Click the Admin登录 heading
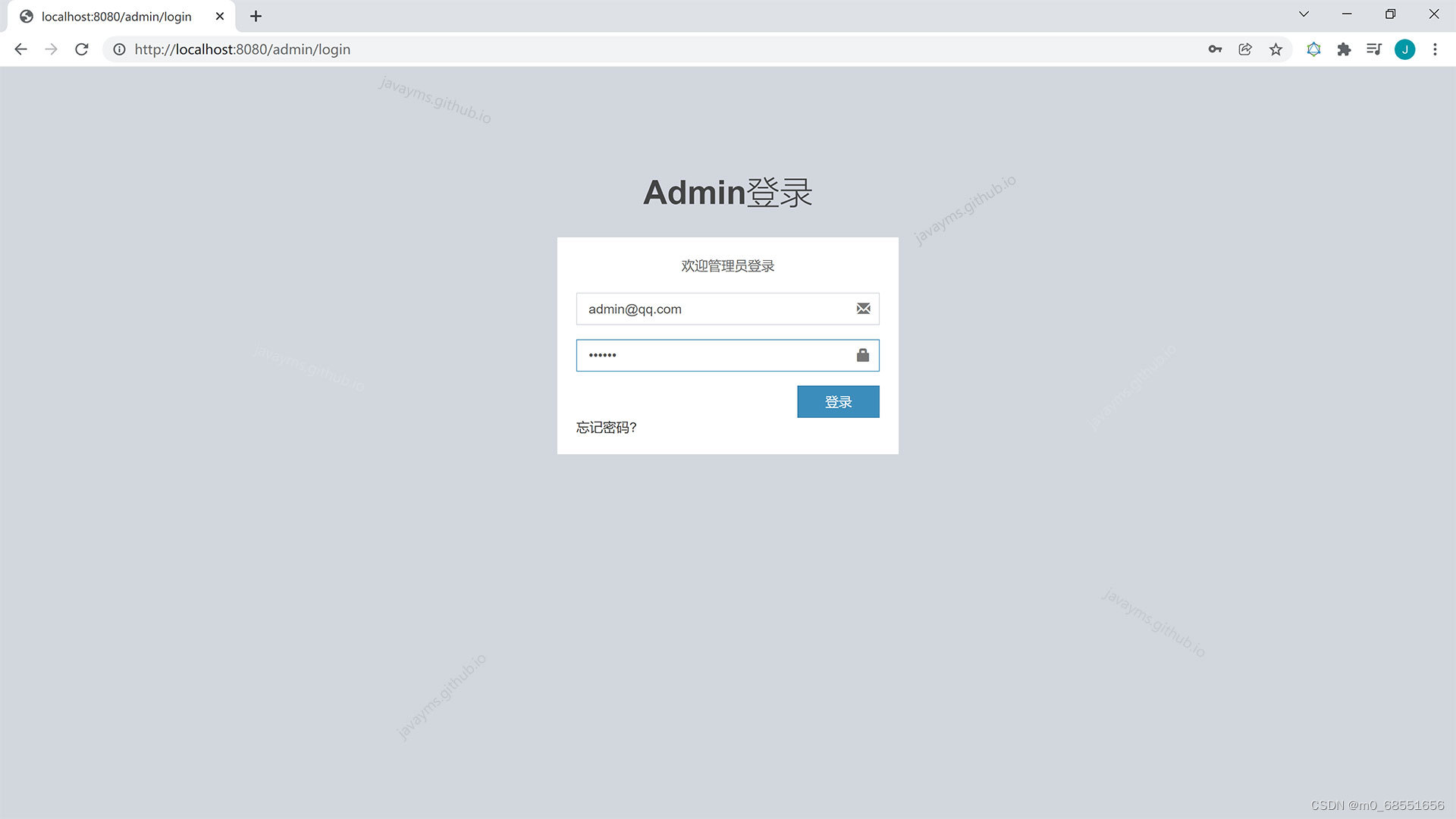Screen dimensions: 1456x819 pos(727,193)
